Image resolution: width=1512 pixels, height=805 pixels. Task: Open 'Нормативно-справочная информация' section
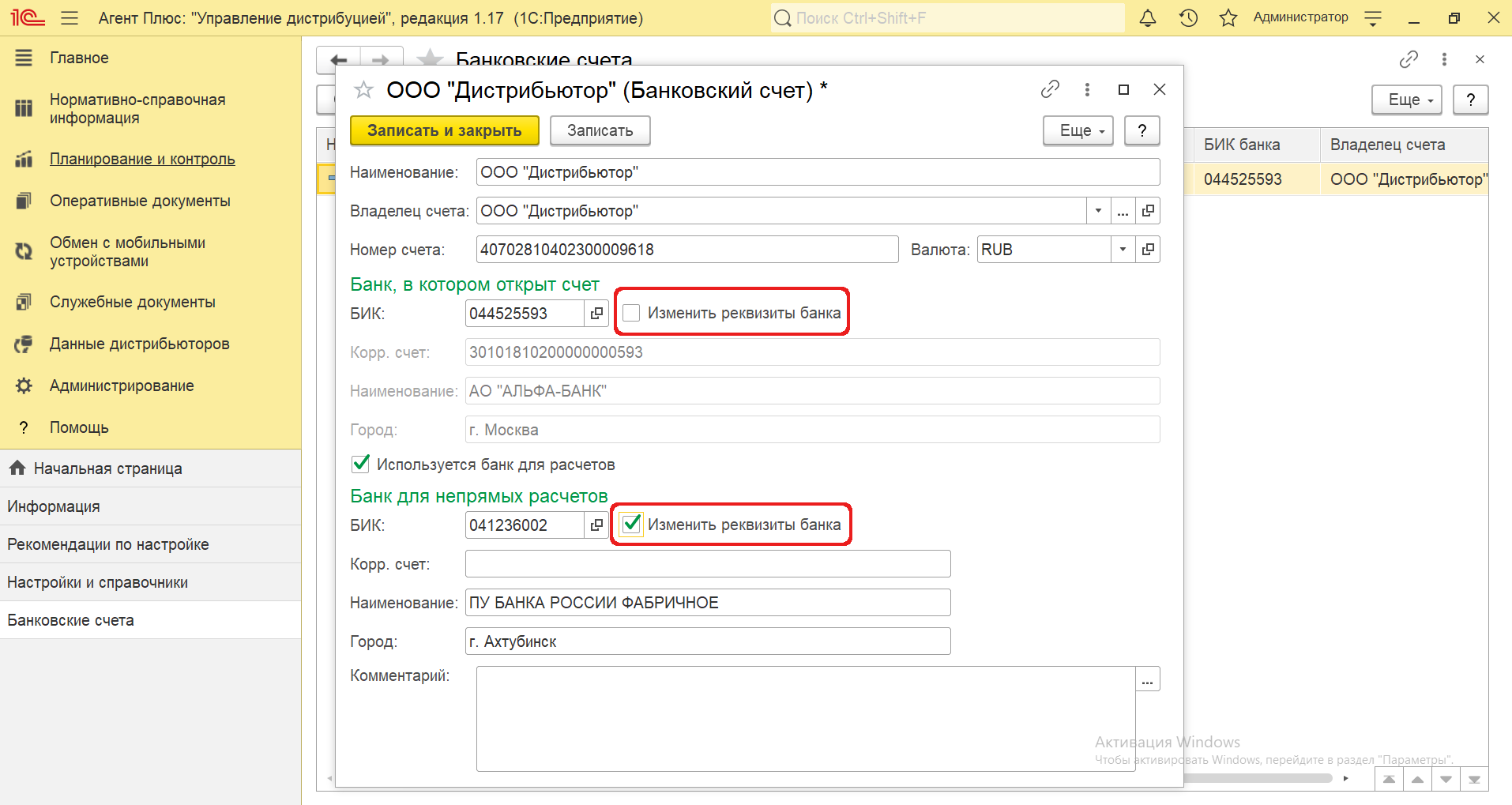137,109
